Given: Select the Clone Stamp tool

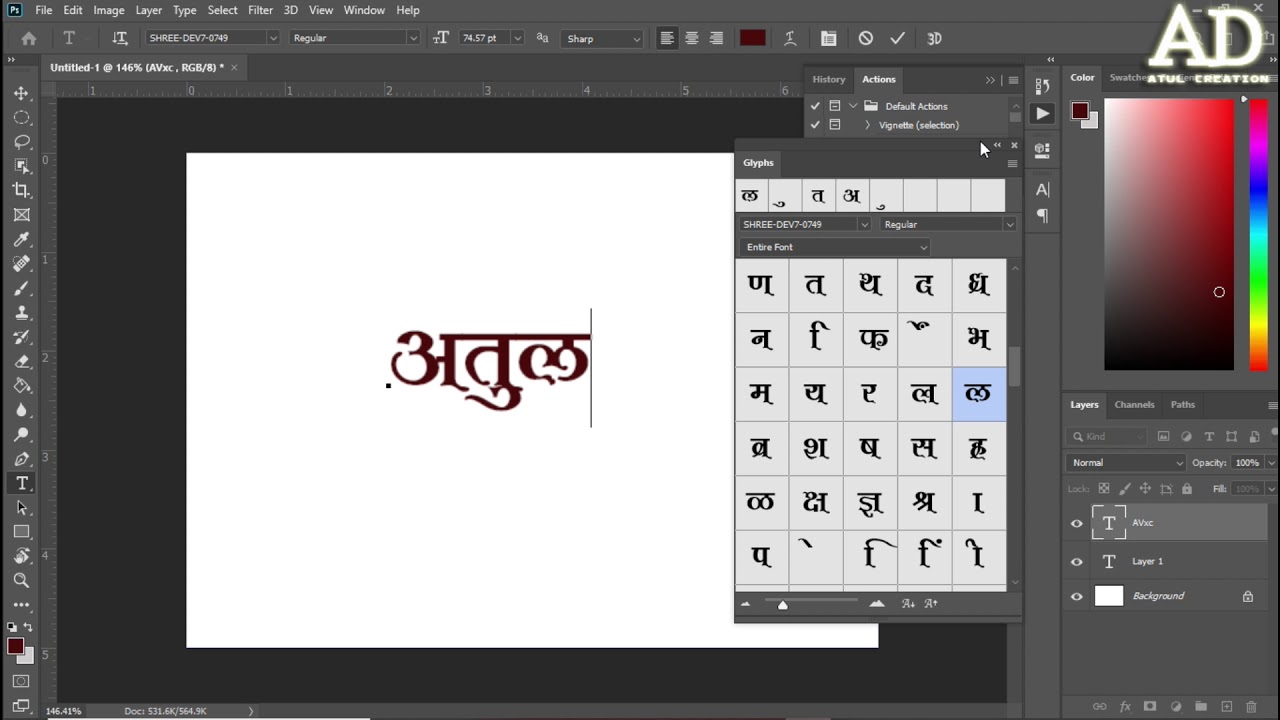Looking at the screenshot, I should (21, 312).
